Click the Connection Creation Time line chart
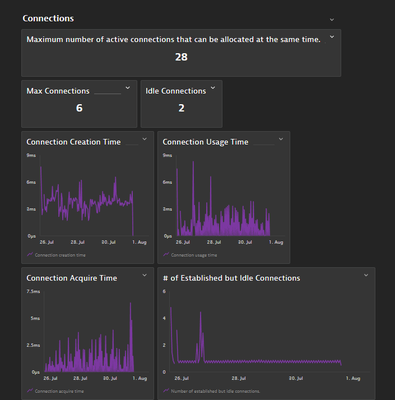395x400 pixels. 87,202
